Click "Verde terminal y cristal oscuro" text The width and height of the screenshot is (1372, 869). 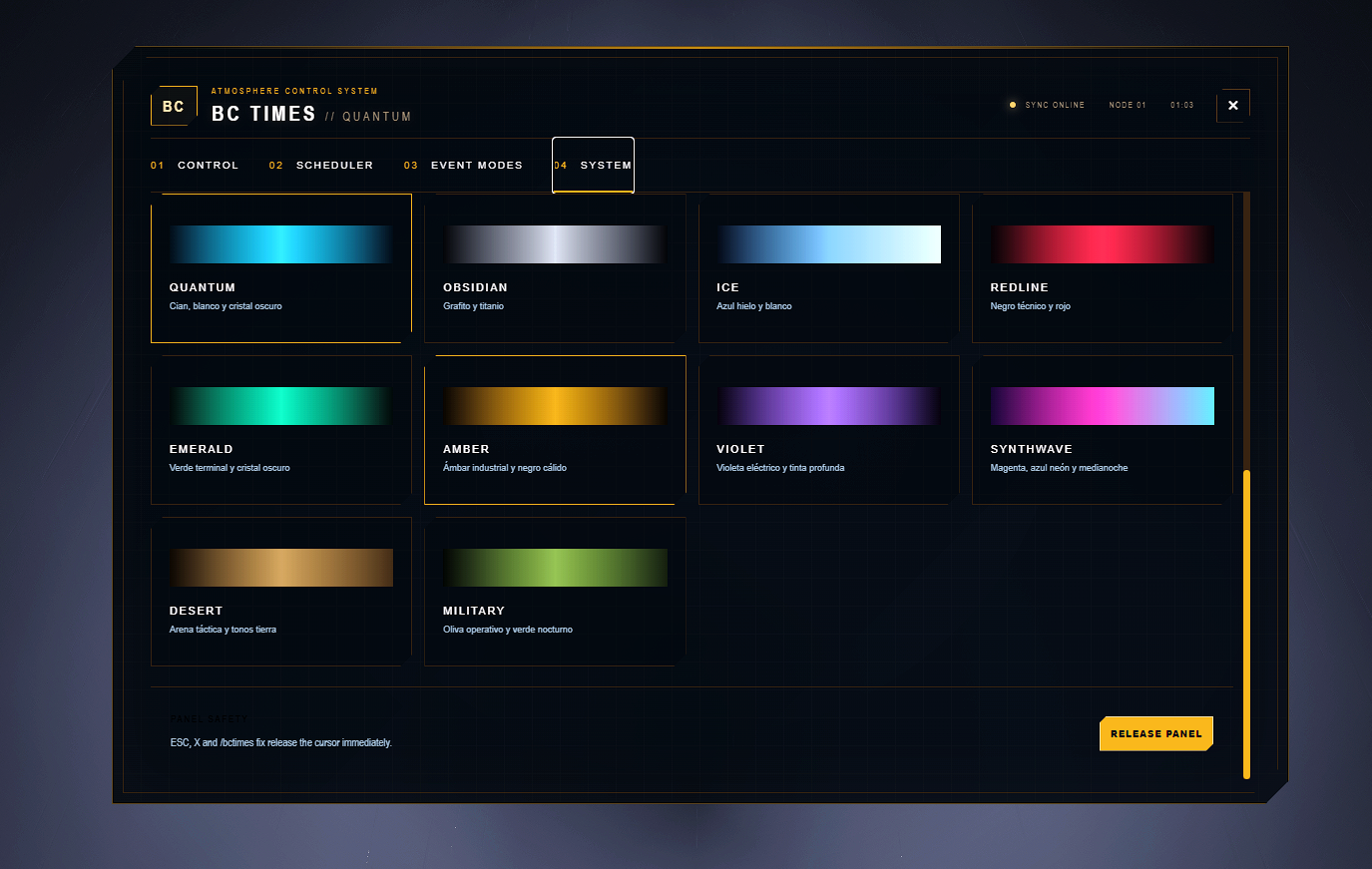tap(229, 468)
